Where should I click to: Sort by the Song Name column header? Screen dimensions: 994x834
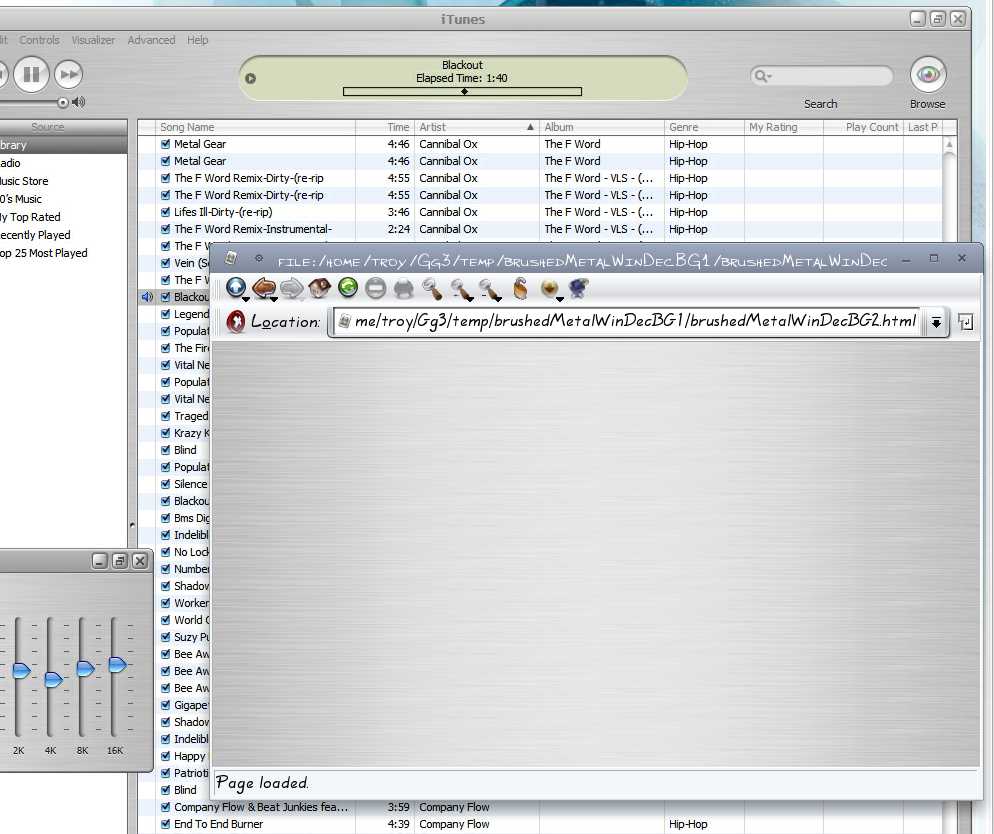pos(255,127)
